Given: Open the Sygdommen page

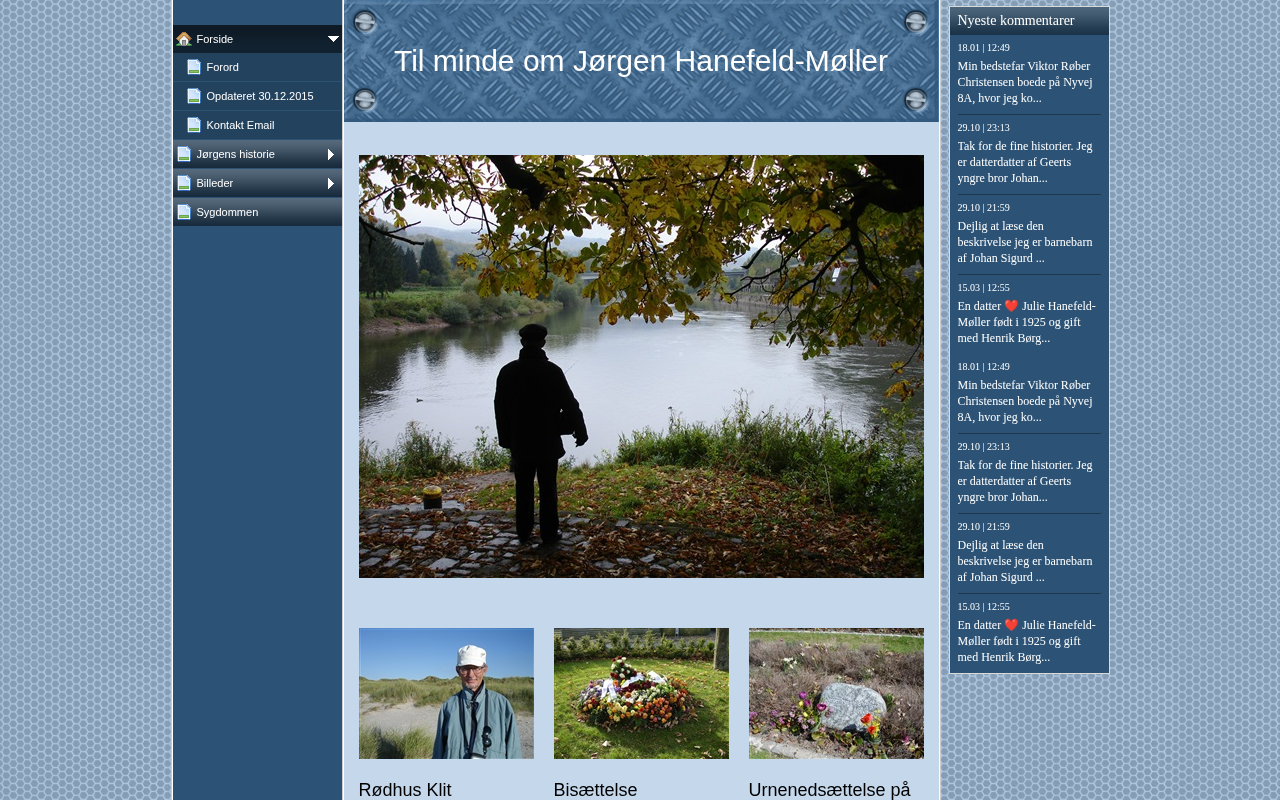Looking at the screenshot, I should [x=257, y=212].
